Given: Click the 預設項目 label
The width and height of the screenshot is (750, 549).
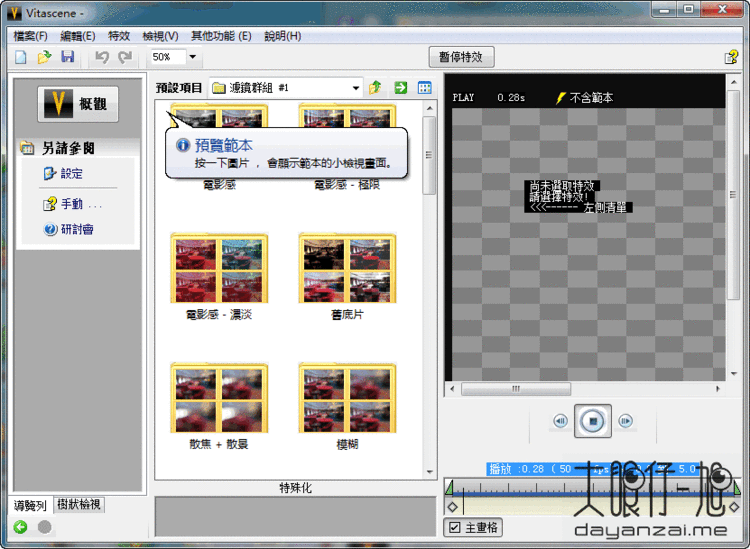Looking at the screenshot, I should [179, 88].
